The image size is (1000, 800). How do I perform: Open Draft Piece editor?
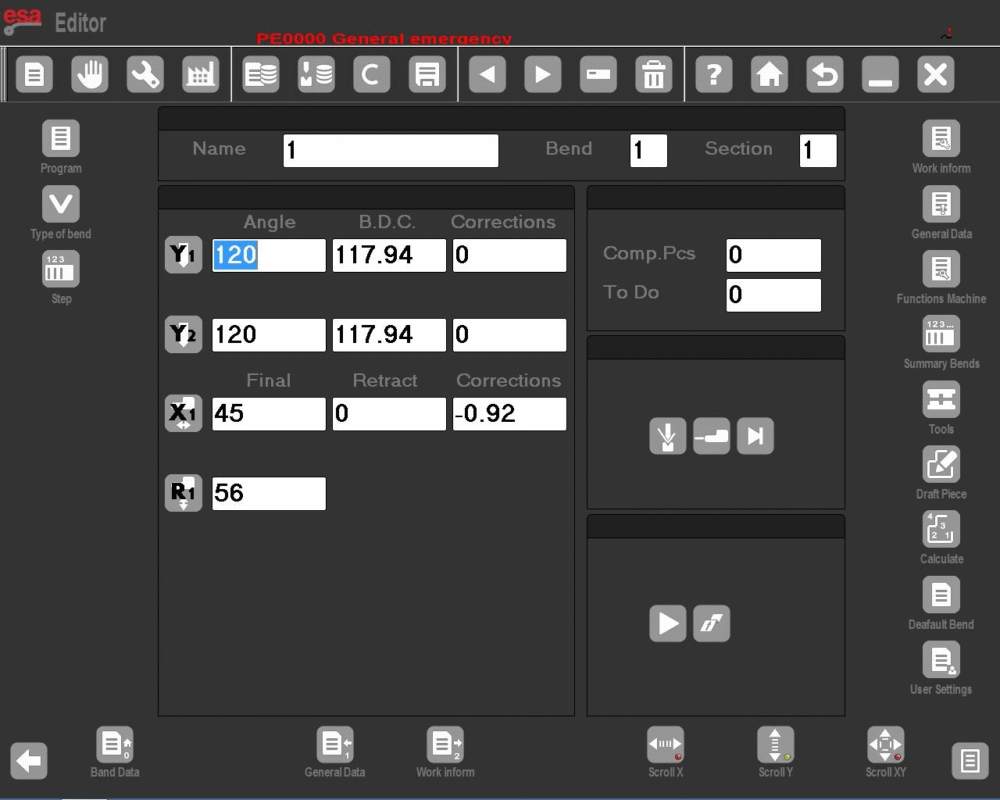pos(941,465)
